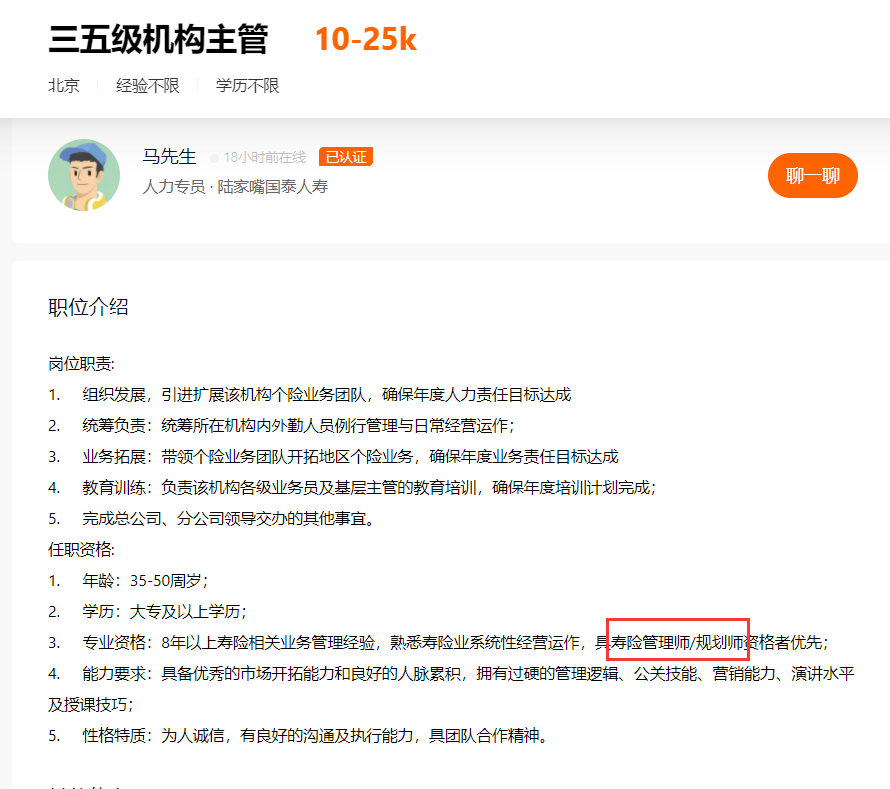
Task: Click the line starting 业务拓展
Action: click(333, 456)
